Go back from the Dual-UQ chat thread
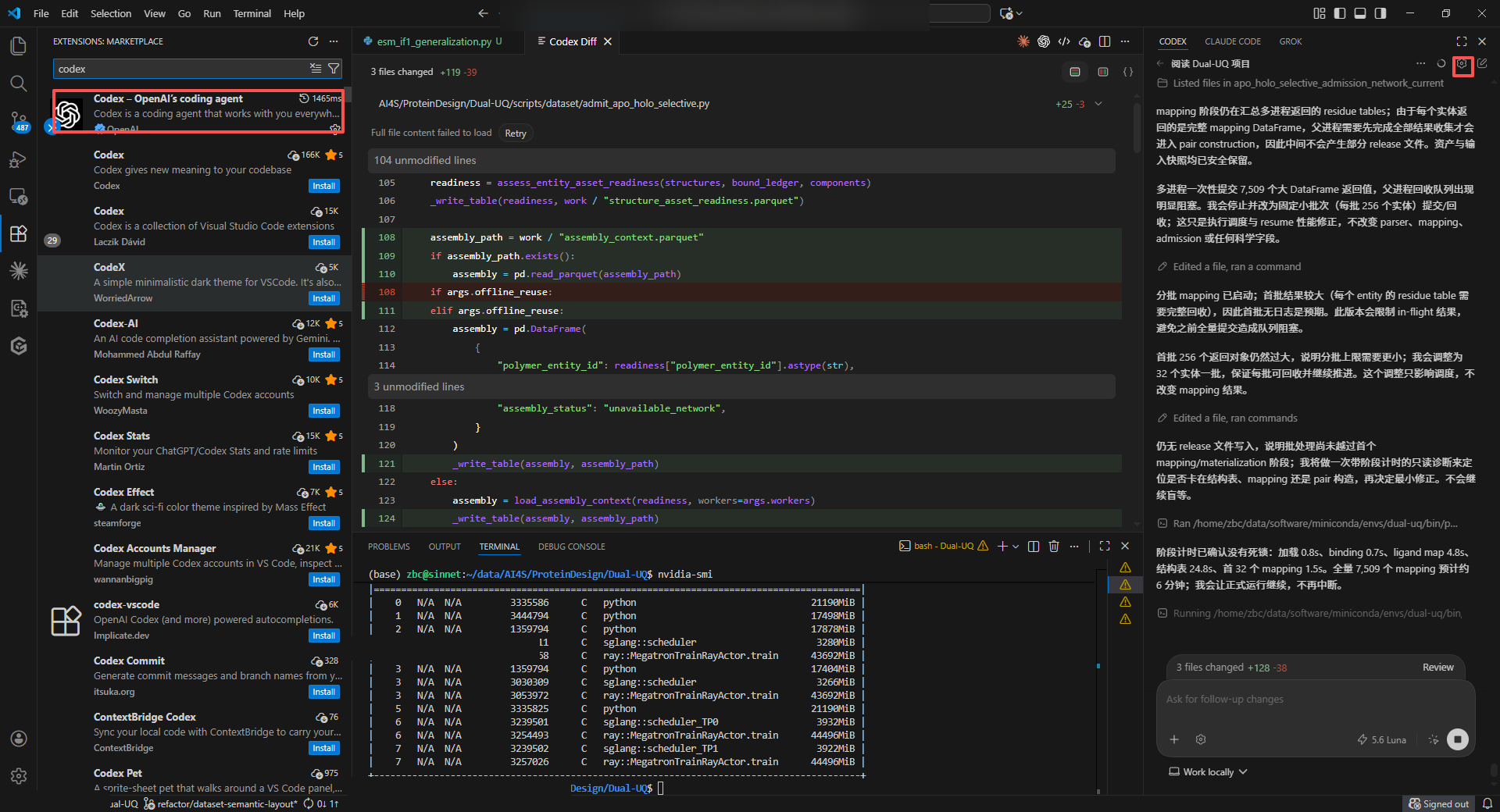 [x=1160, y=64]
